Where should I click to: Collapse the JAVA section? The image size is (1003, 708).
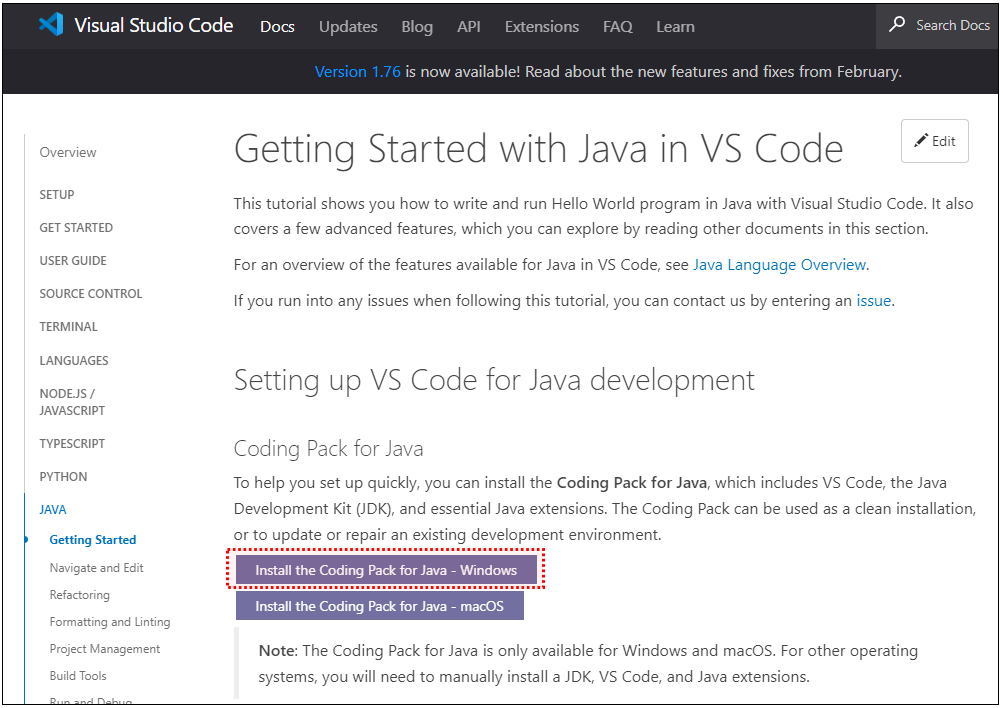(53, 510)
